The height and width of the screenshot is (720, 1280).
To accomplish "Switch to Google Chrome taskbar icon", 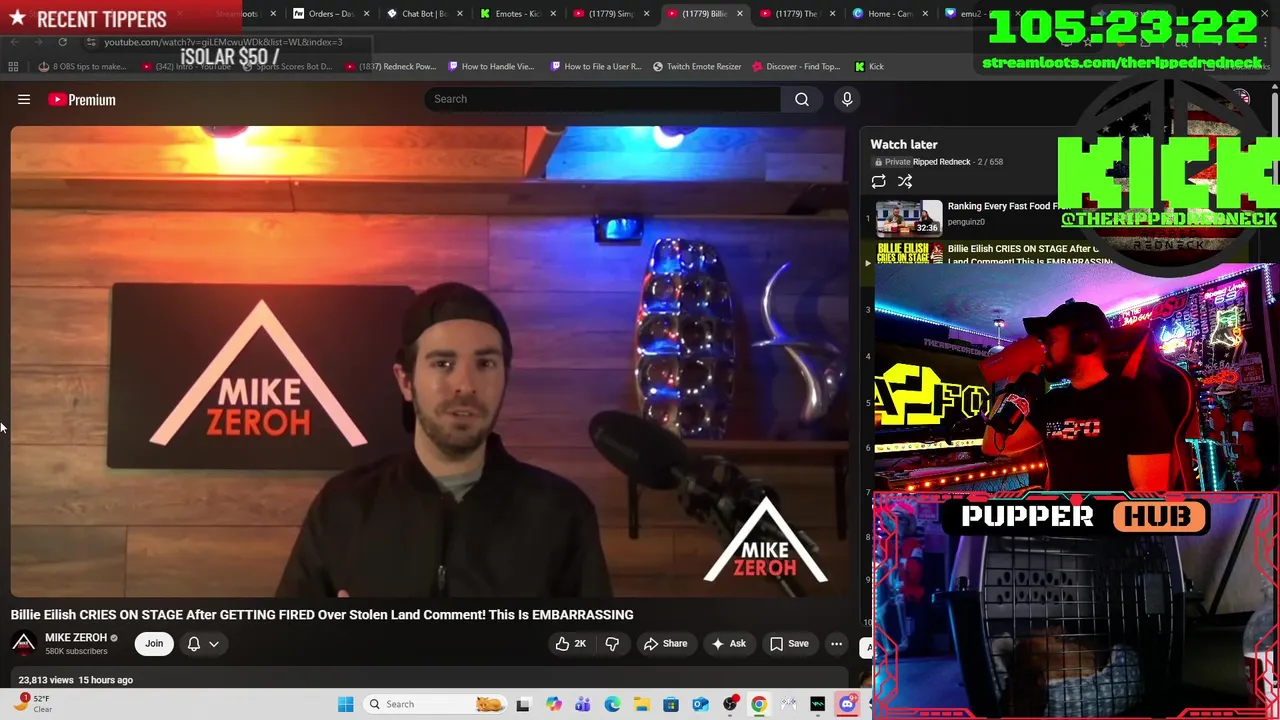I will 759,704.
